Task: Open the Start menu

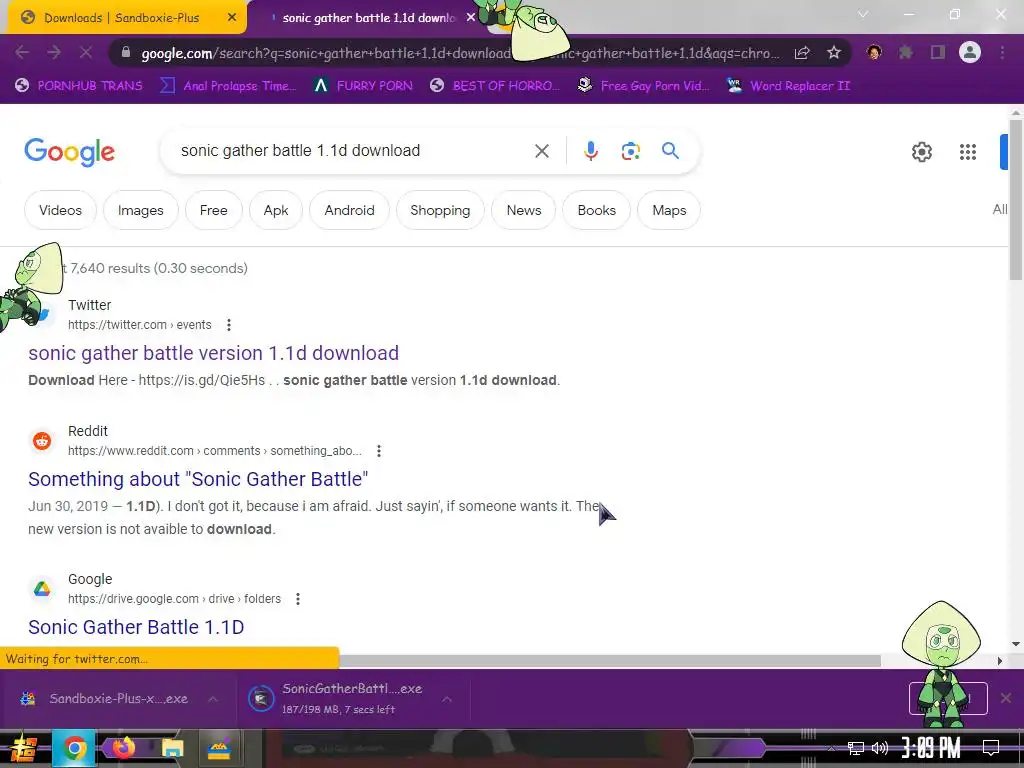Action: (24, 749)
